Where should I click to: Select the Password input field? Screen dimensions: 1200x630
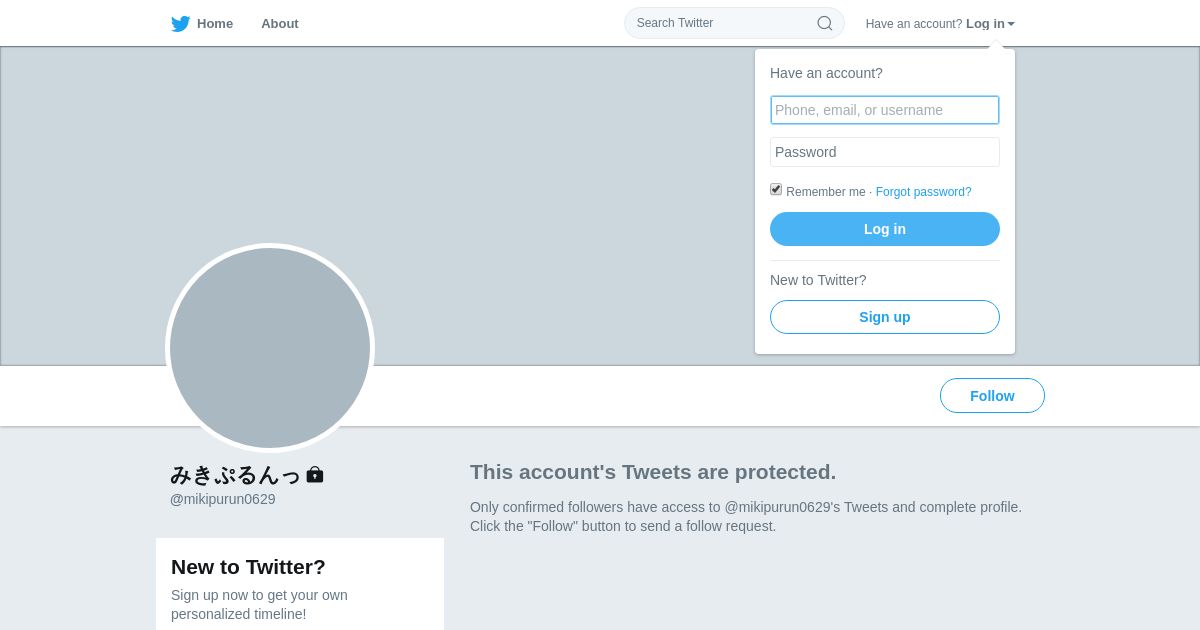[884, 152]
